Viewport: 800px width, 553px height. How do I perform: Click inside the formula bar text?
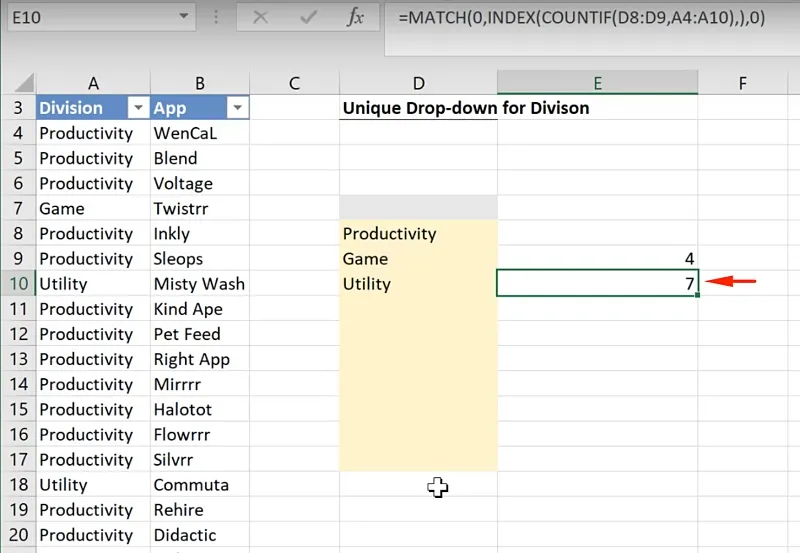point(580,18)
